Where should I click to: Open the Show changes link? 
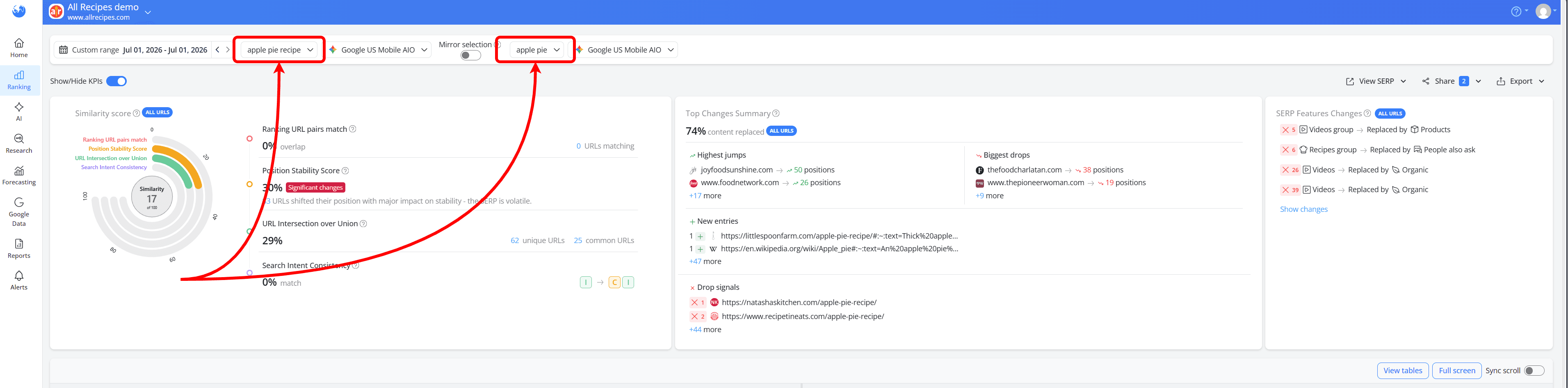coord(1303,209)
